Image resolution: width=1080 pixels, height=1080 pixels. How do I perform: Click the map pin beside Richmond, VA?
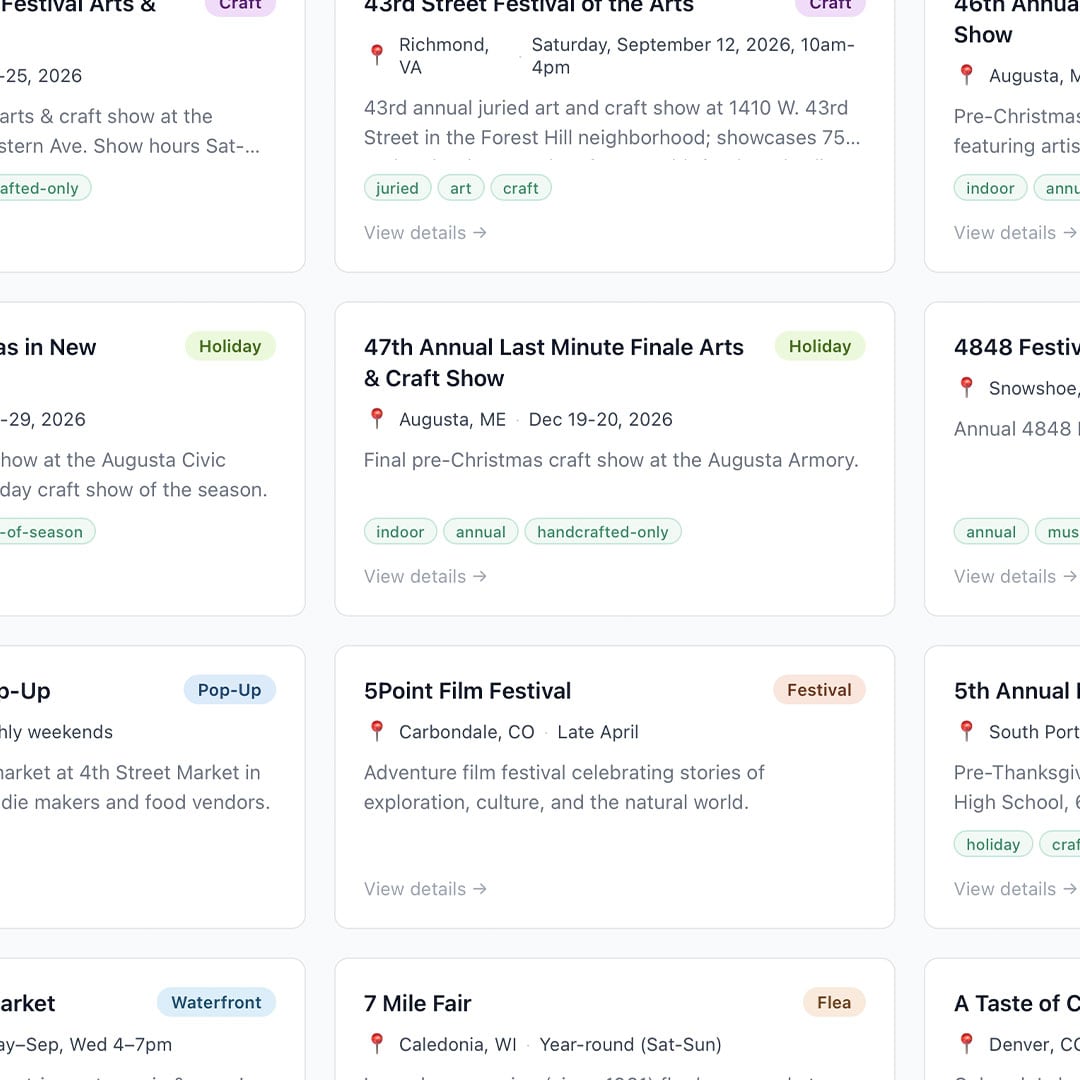(377, 54)
